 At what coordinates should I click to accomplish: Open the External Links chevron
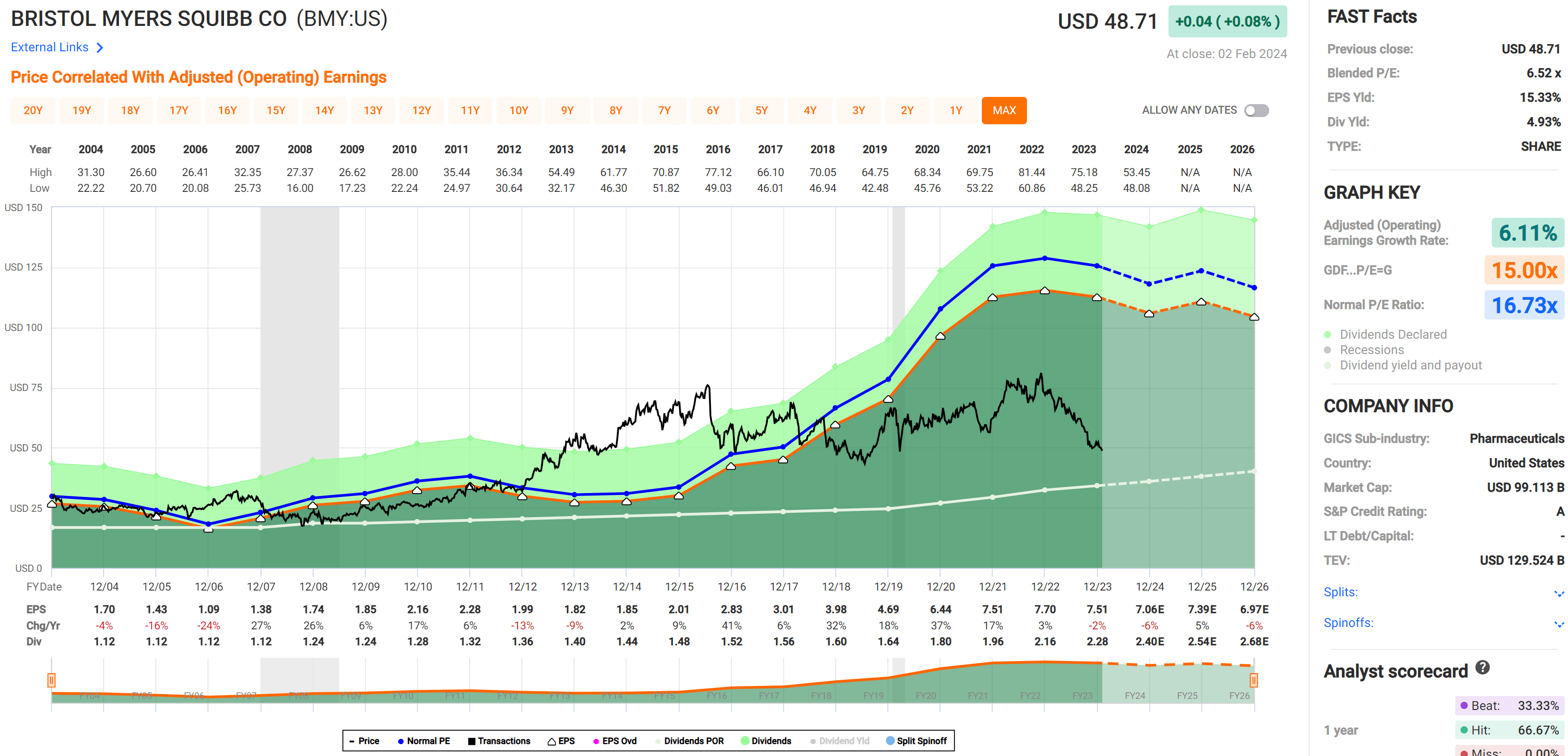[100, 47]
